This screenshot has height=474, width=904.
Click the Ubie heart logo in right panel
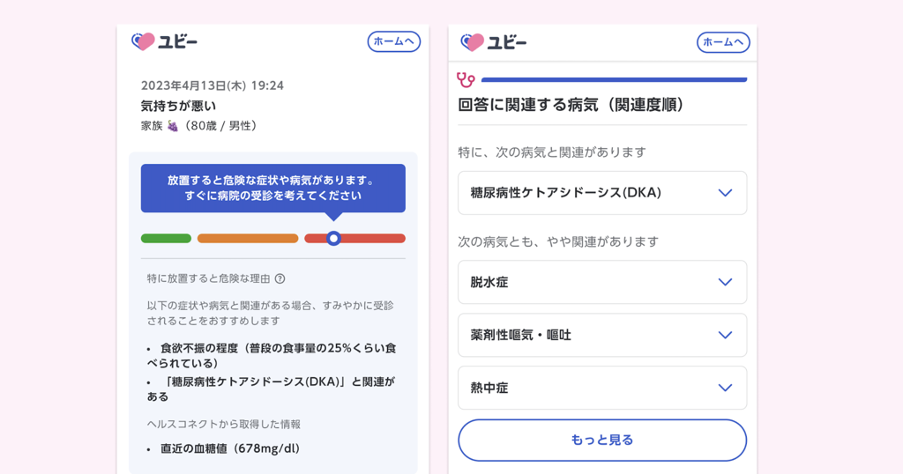pos(473,42)
